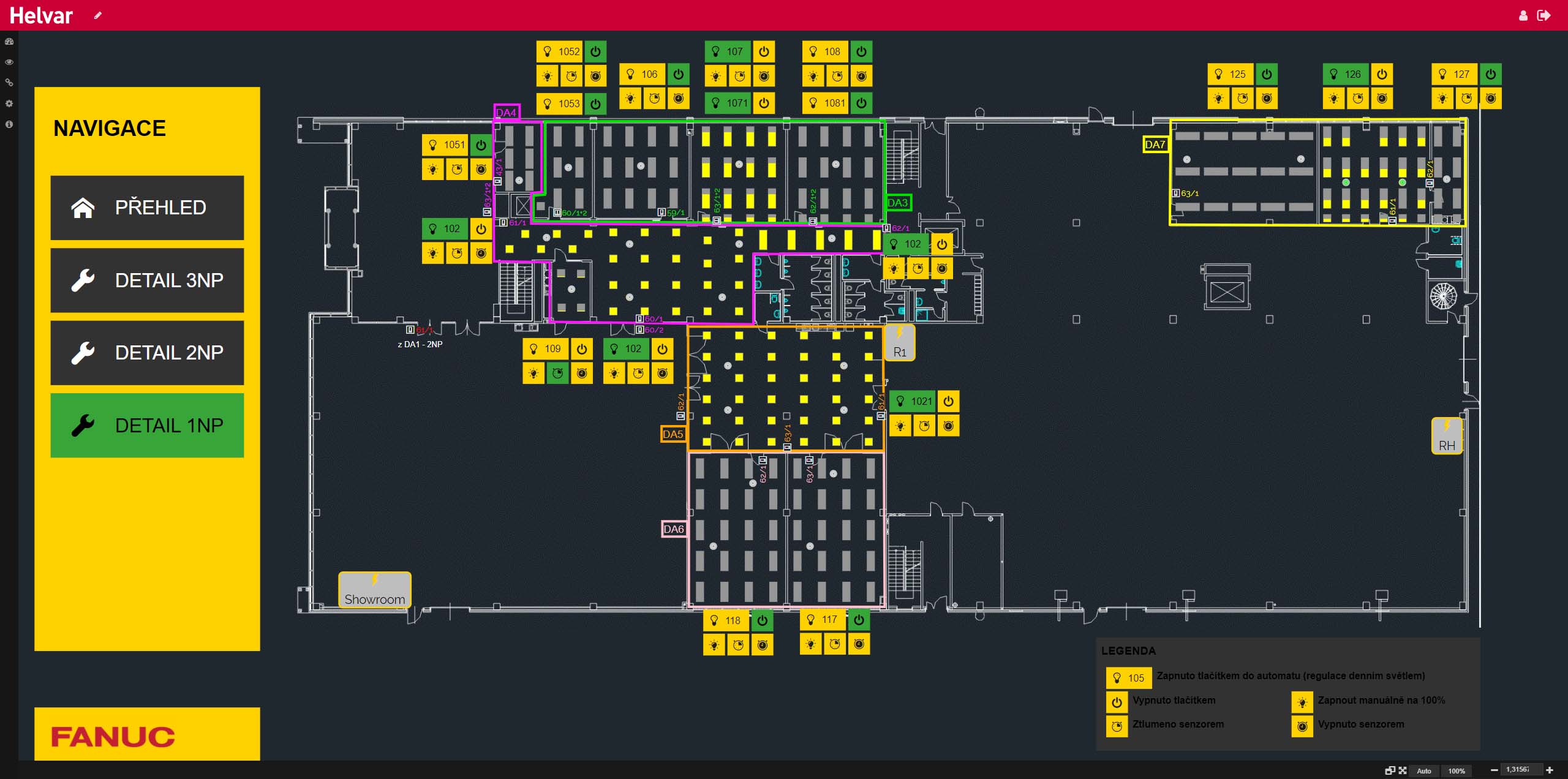Toggle fullscreen with the expand arrows icon

[1403, 770]
